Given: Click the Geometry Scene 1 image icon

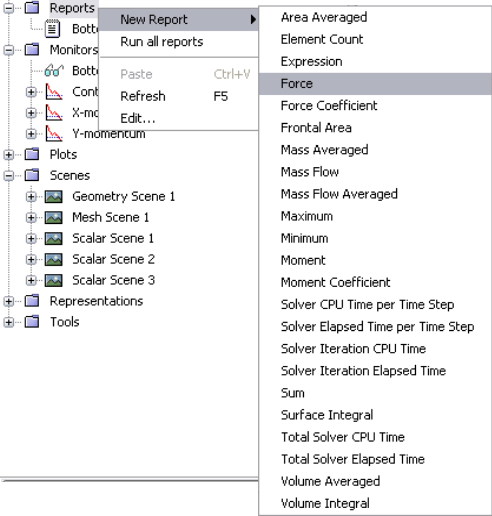Looking at the screenshot, I should (54, 196).
